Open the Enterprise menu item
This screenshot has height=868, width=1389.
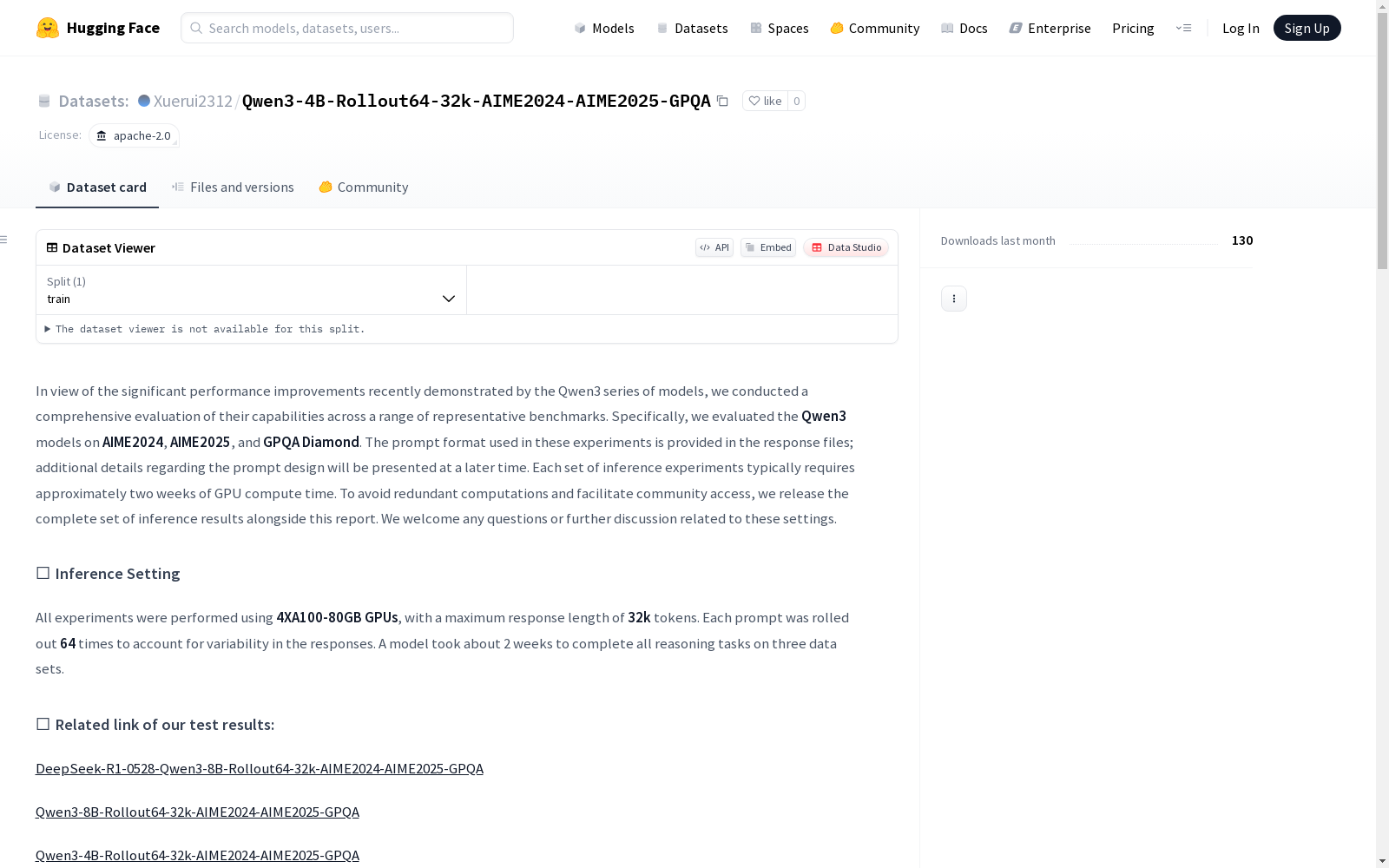(x=1050, y=28)
